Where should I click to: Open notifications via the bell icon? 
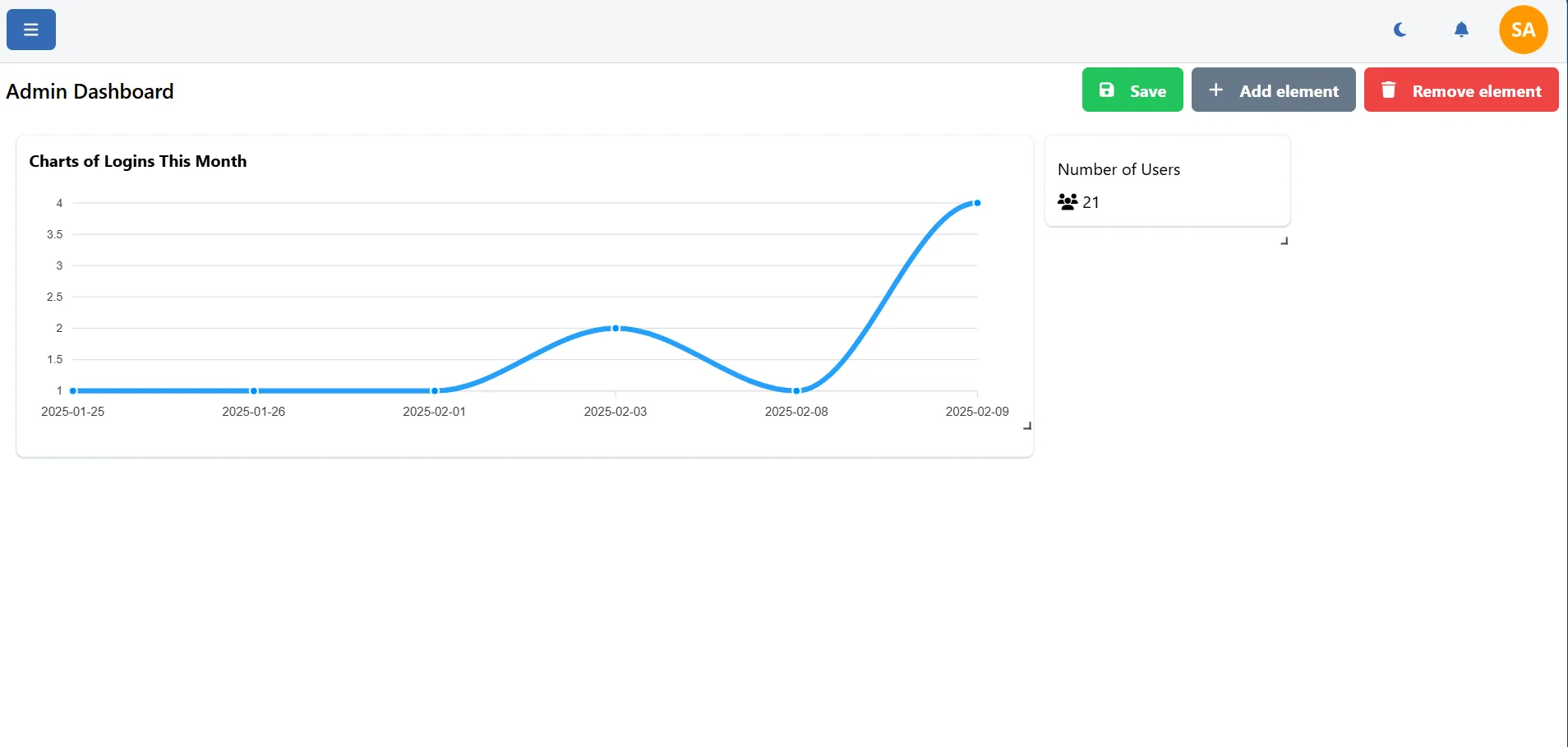pos(1460,29)
